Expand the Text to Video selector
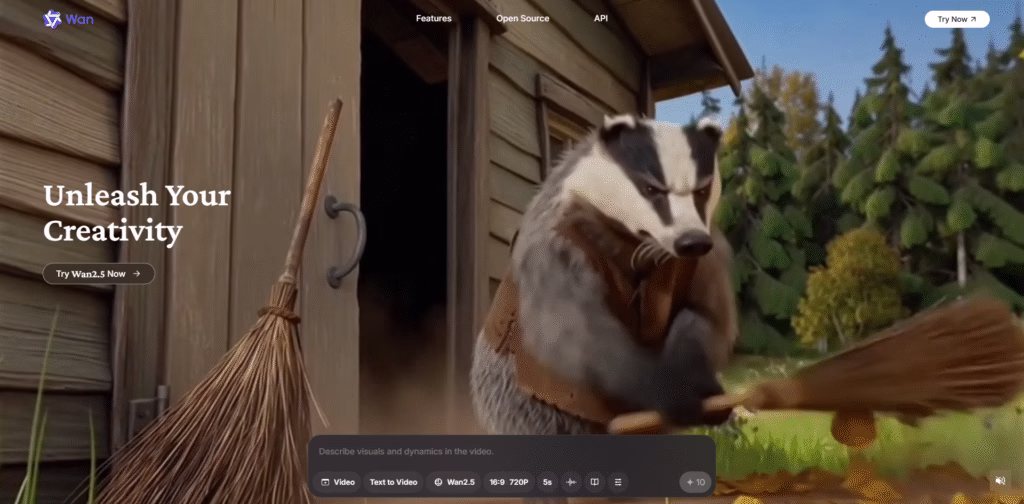Image resolution: width=1024 pixels, height=504 pixels. (393, 482)
